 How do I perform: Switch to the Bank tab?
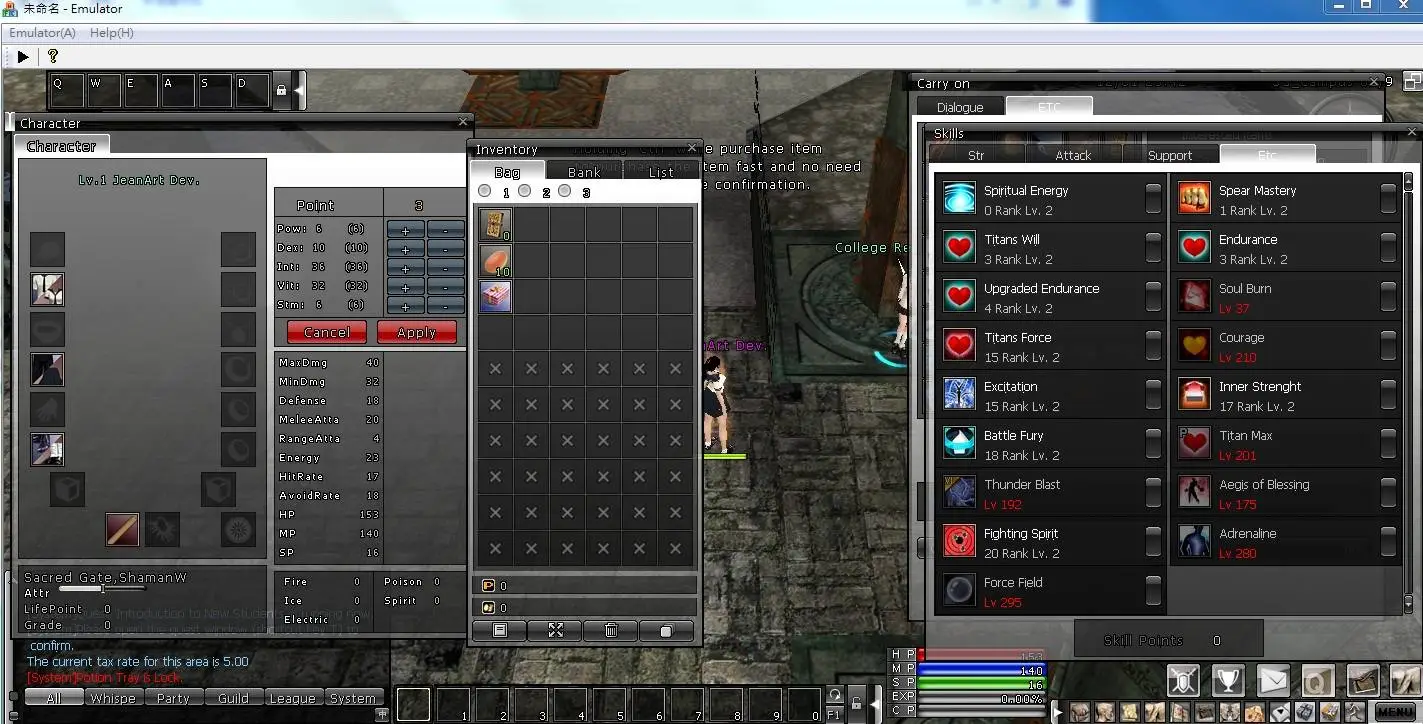click(x=585, y=172)
